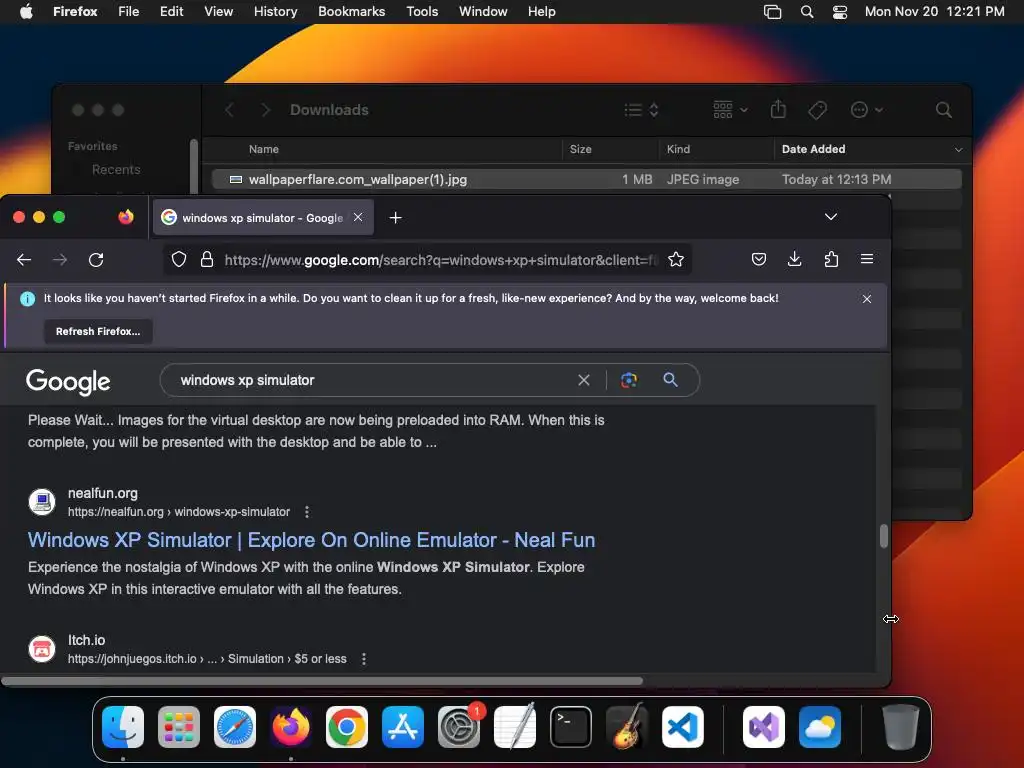Click the Itch.io site name
The image size is (1024, 768).
pos(86,640)
